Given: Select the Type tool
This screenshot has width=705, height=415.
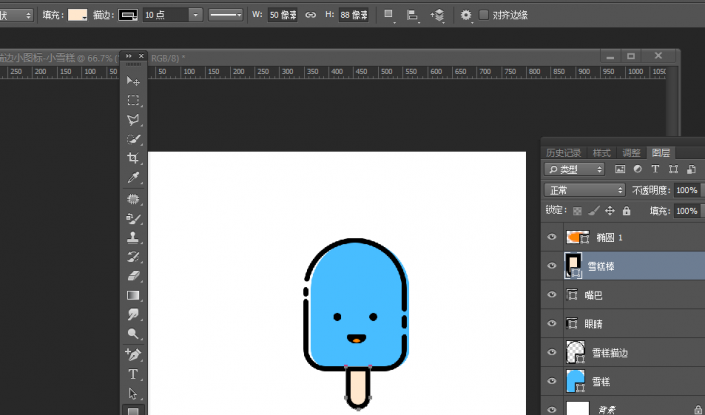Looking at the screenshot, I should 133,374.
